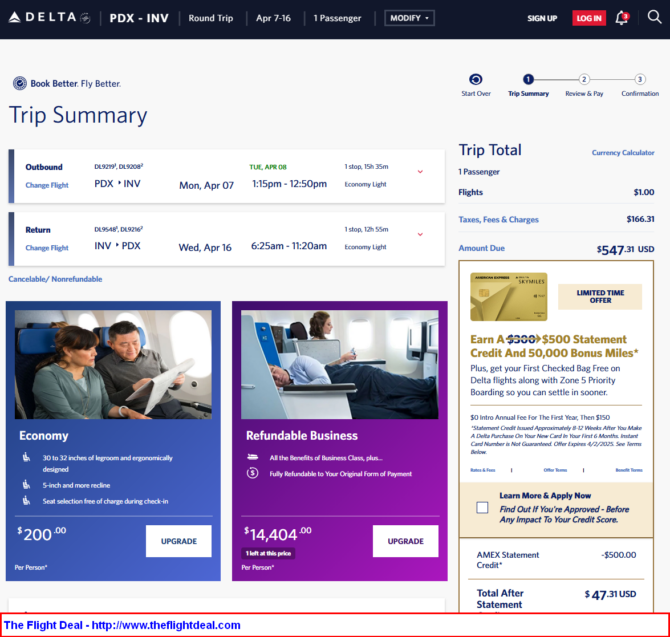Go to Review & Pay step 2
This screenshot has height=637, width=670.
click(x=584, y=79)
